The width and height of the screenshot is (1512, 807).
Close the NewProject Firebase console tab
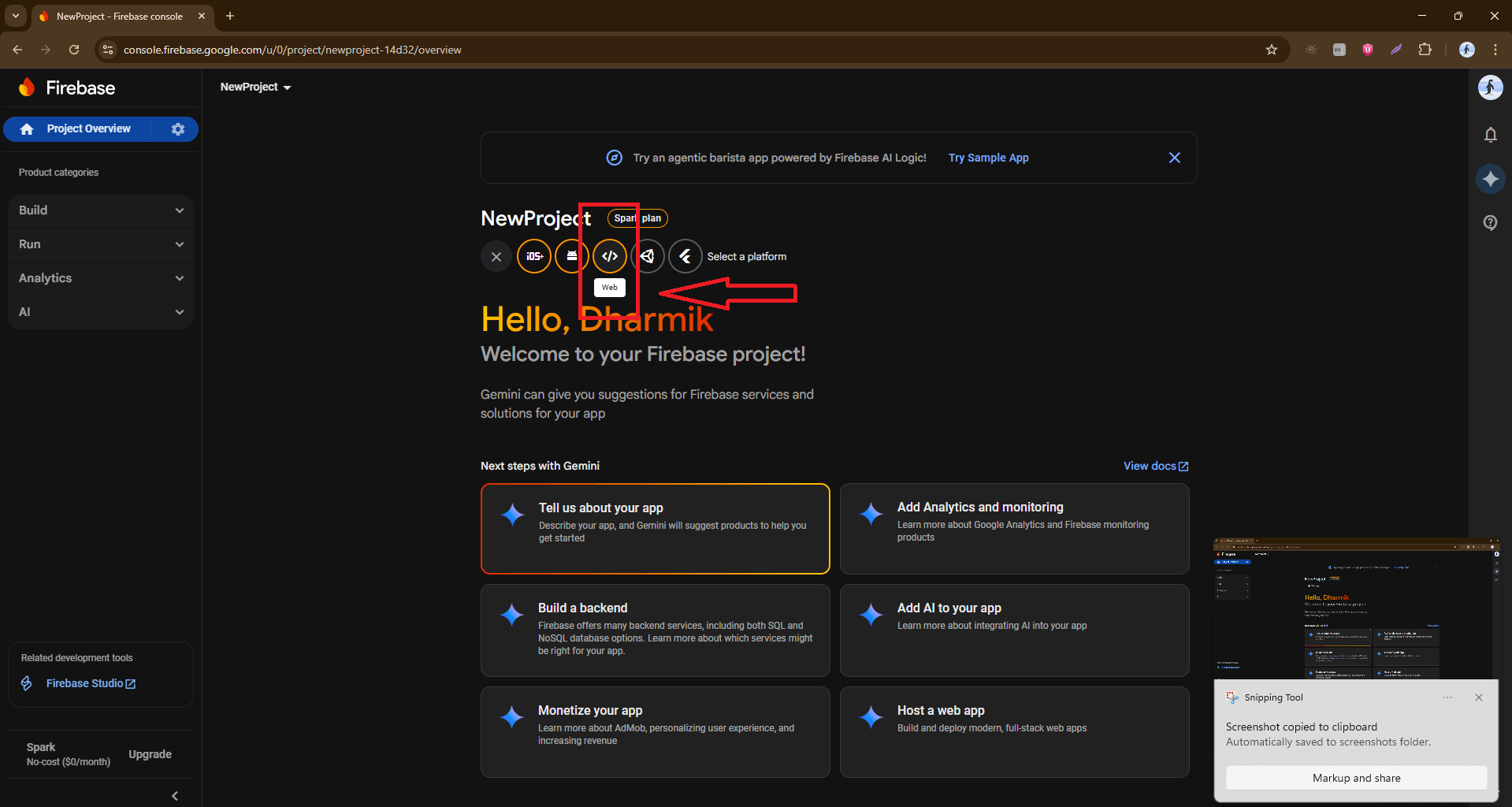202,16
